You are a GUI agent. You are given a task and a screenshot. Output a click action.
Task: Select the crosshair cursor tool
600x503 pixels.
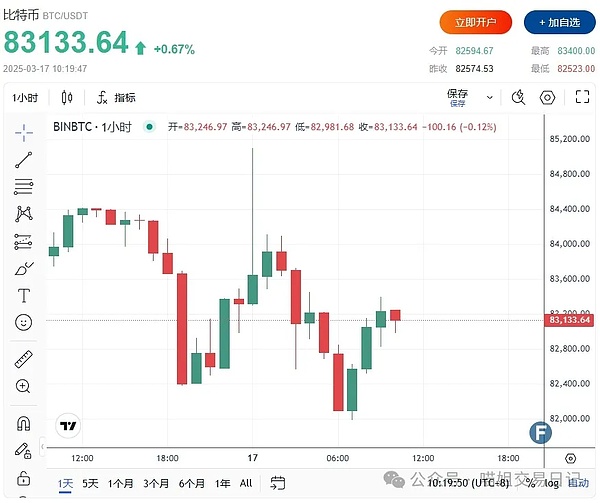(24, 130)
